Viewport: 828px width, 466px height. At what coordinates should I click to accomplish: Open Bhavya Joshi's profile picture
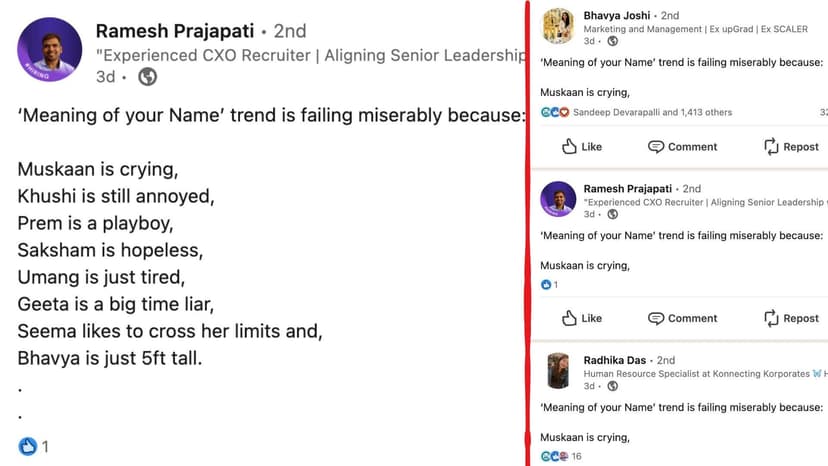[558, 27]
